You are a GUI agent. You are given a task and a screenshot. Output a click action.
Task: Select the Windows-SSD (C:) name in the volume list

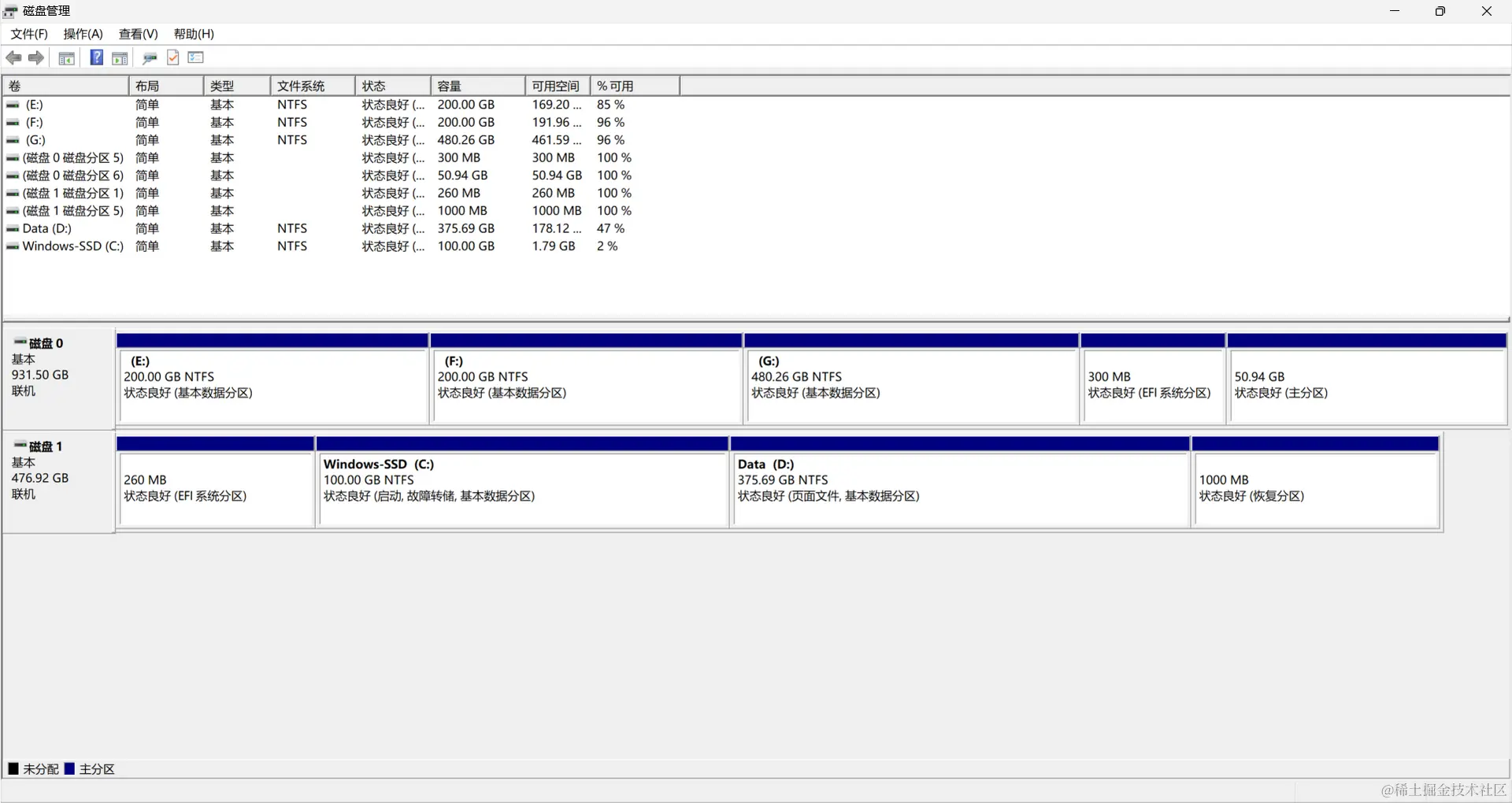[x=73, y=246]
